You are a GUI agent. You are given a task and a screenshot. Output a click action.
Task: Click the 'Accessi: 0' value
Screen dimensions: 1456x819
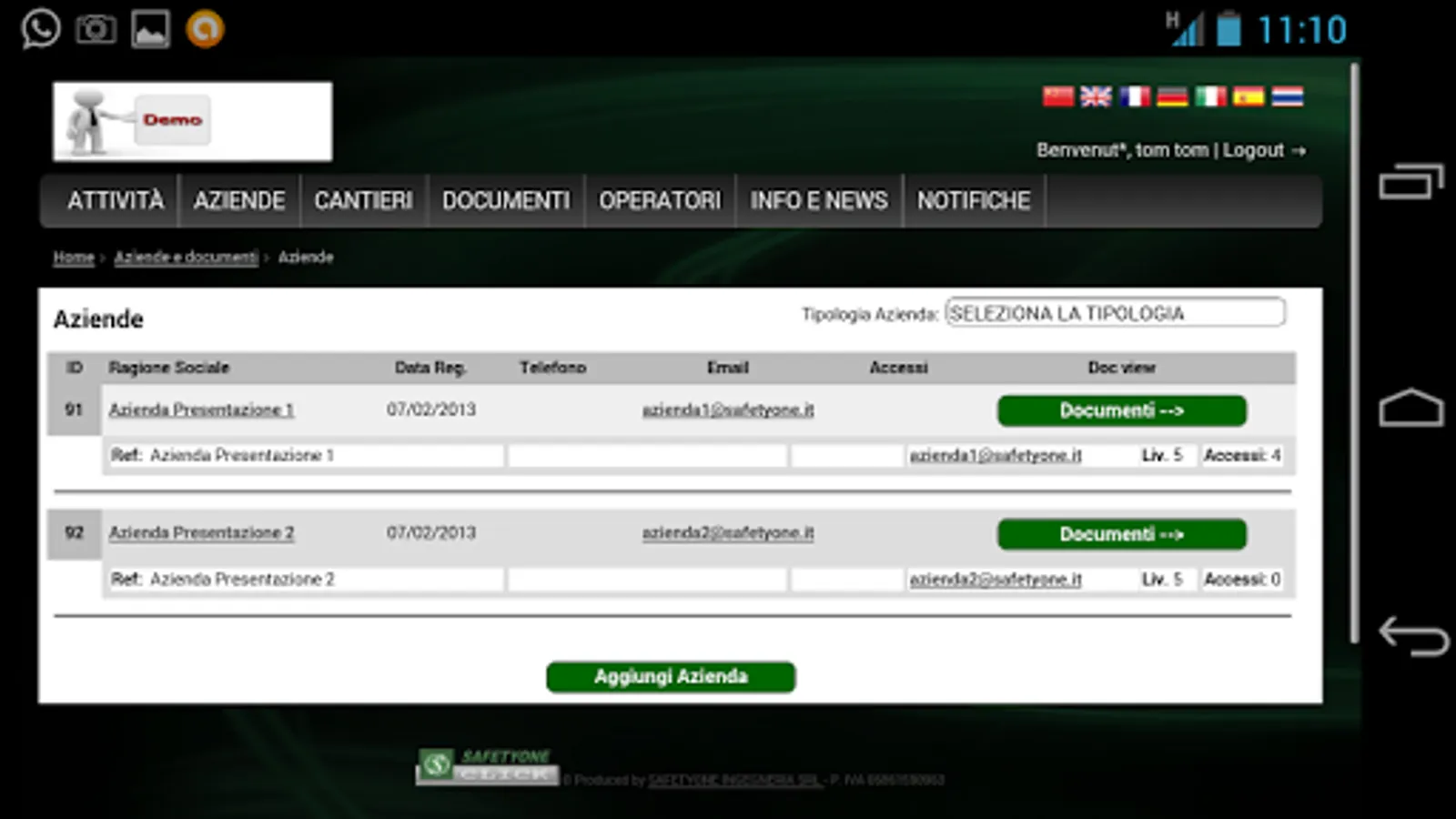tap(1242, 579)
